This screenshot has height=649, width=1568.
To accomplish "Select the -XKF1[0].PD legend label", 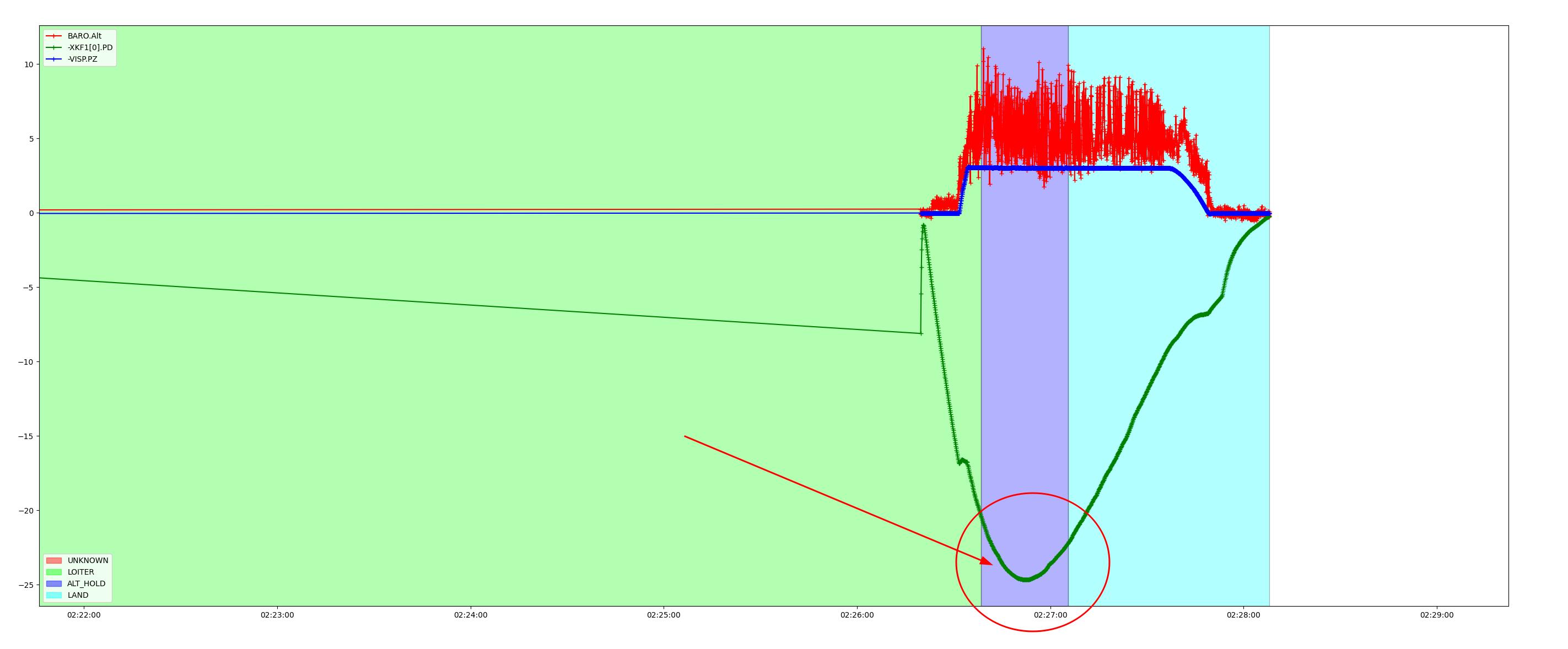I will [90, 47].
